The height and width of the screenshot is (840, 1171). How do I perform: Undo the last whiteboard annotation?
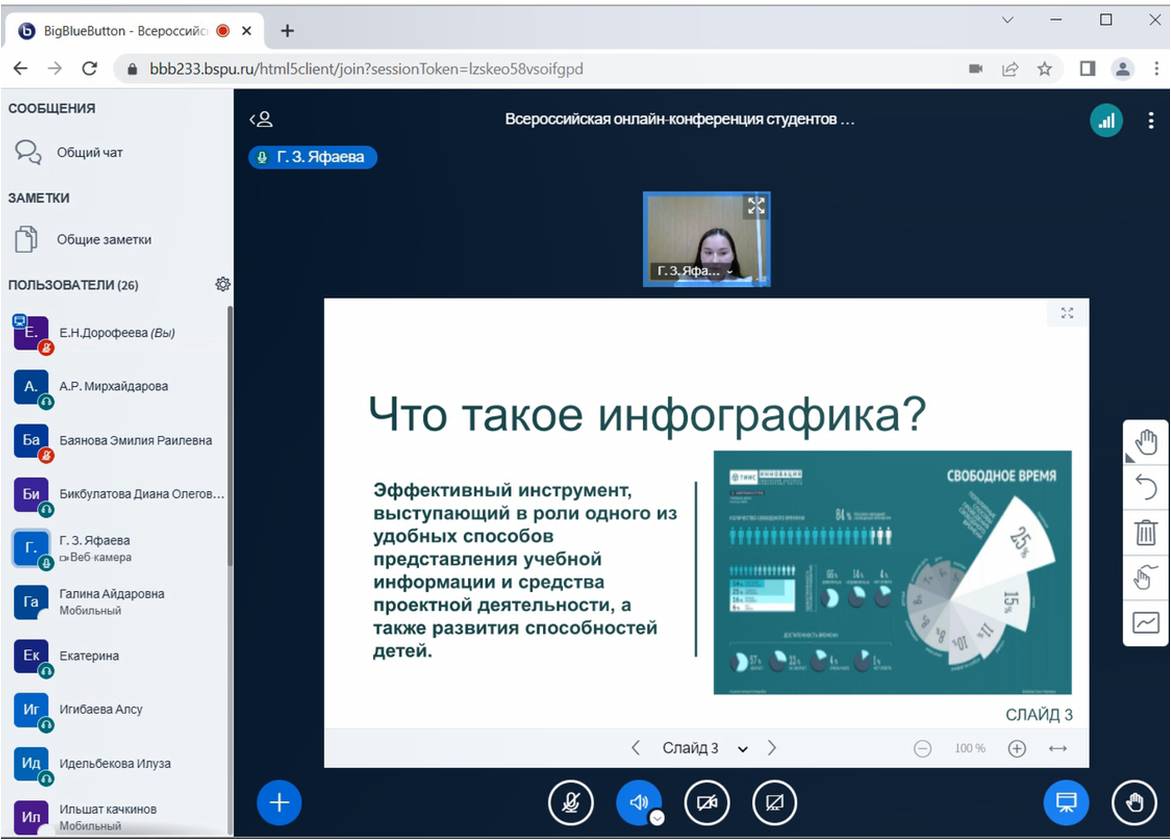click(x=1146, y=487)
